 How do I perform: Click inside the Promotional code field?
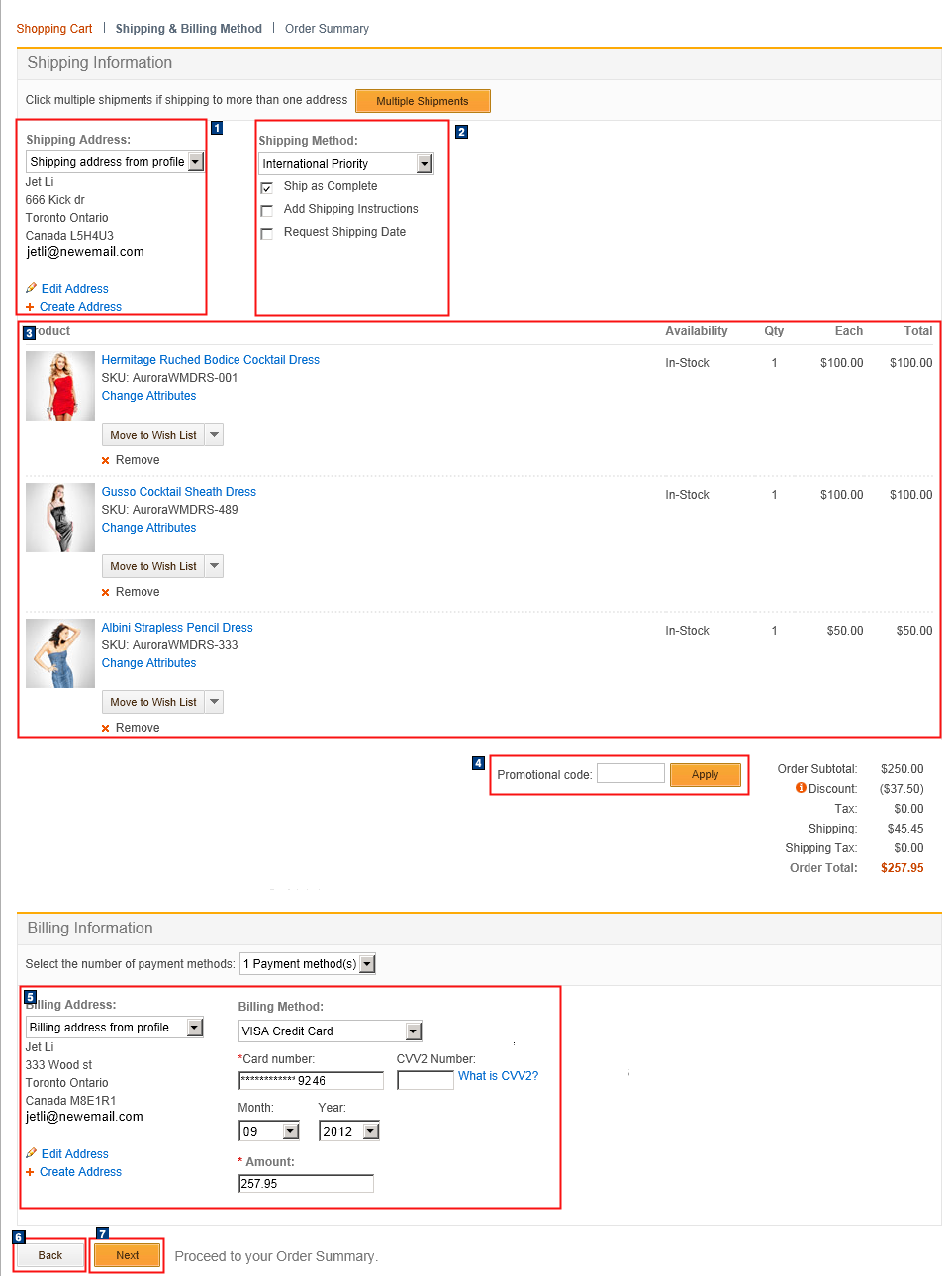[630, 773]
